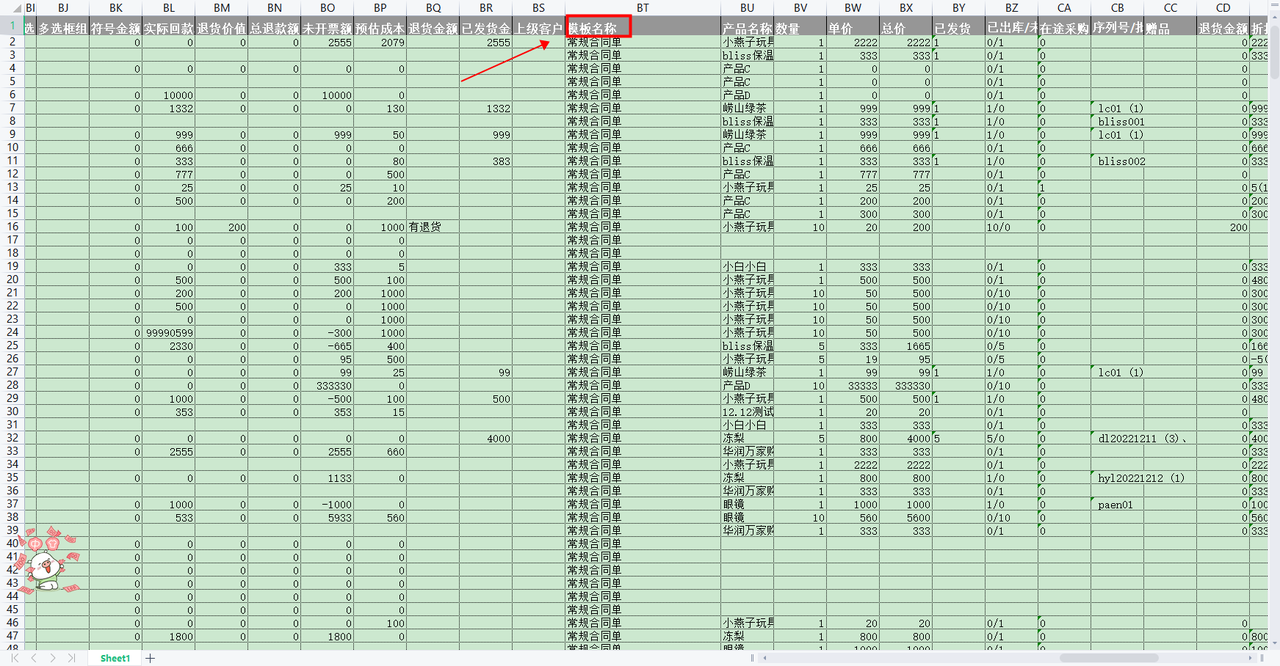Click the 5933 cell in column BO

click(x=327, y=516)
